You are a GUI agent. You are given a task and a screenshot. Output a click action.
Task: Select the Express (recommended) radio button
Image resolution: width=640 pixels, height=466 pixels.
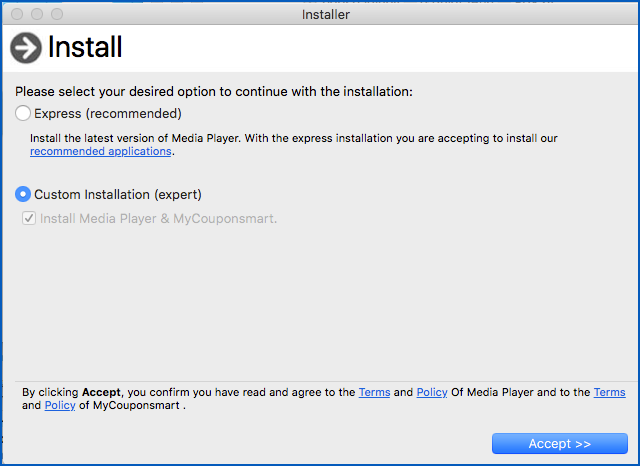23,114
